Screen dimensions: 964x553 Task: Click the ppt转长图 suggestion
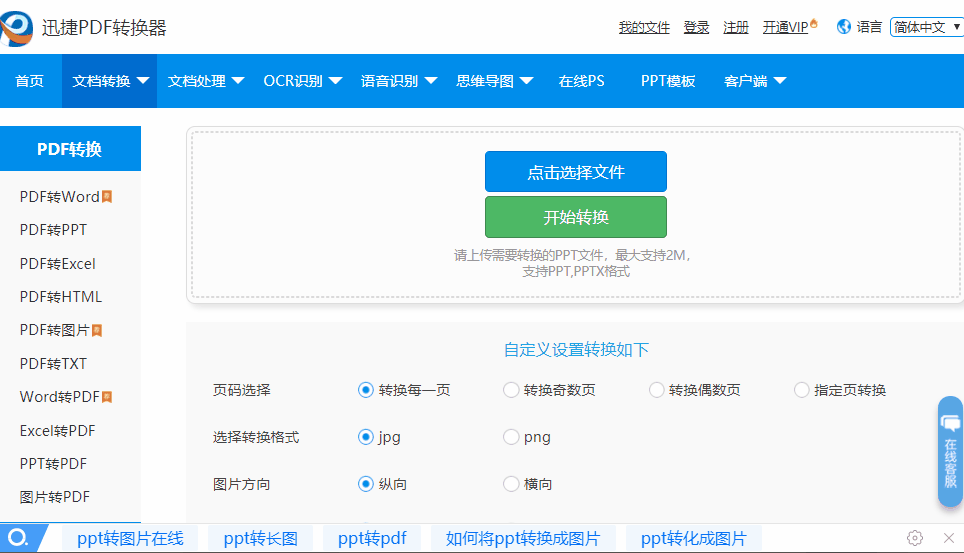261,539
